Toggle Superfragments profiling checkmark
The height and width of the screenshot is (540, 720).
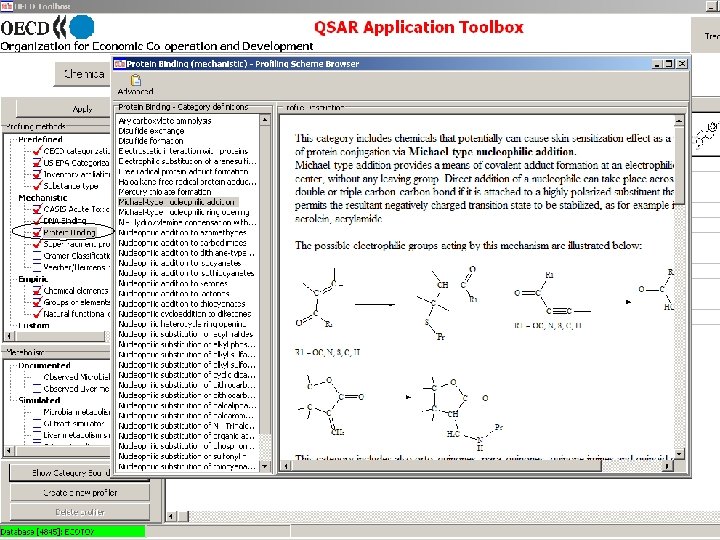tap(38, 244)
